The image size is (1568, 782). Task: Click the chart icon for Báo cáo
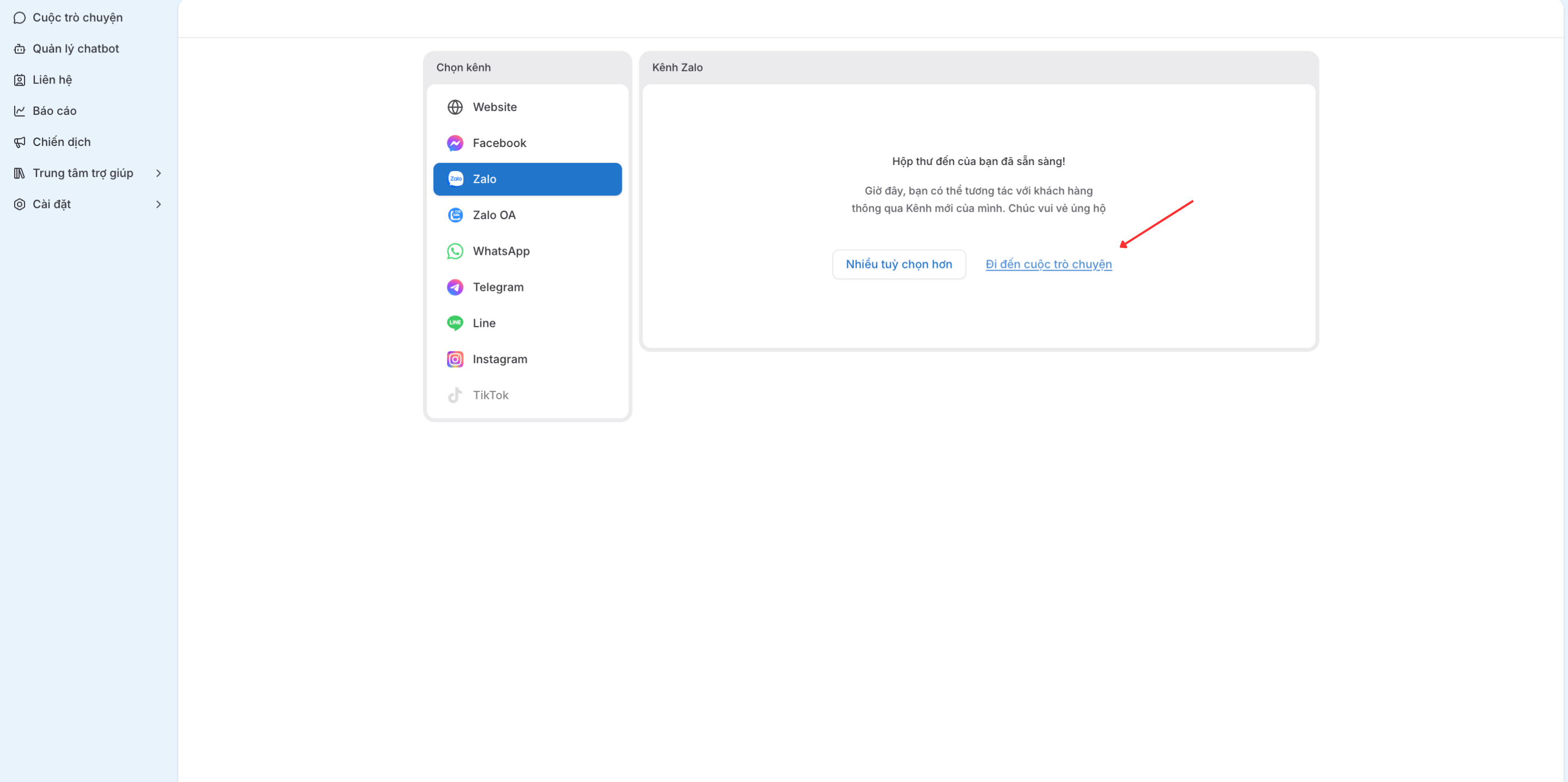20,111
